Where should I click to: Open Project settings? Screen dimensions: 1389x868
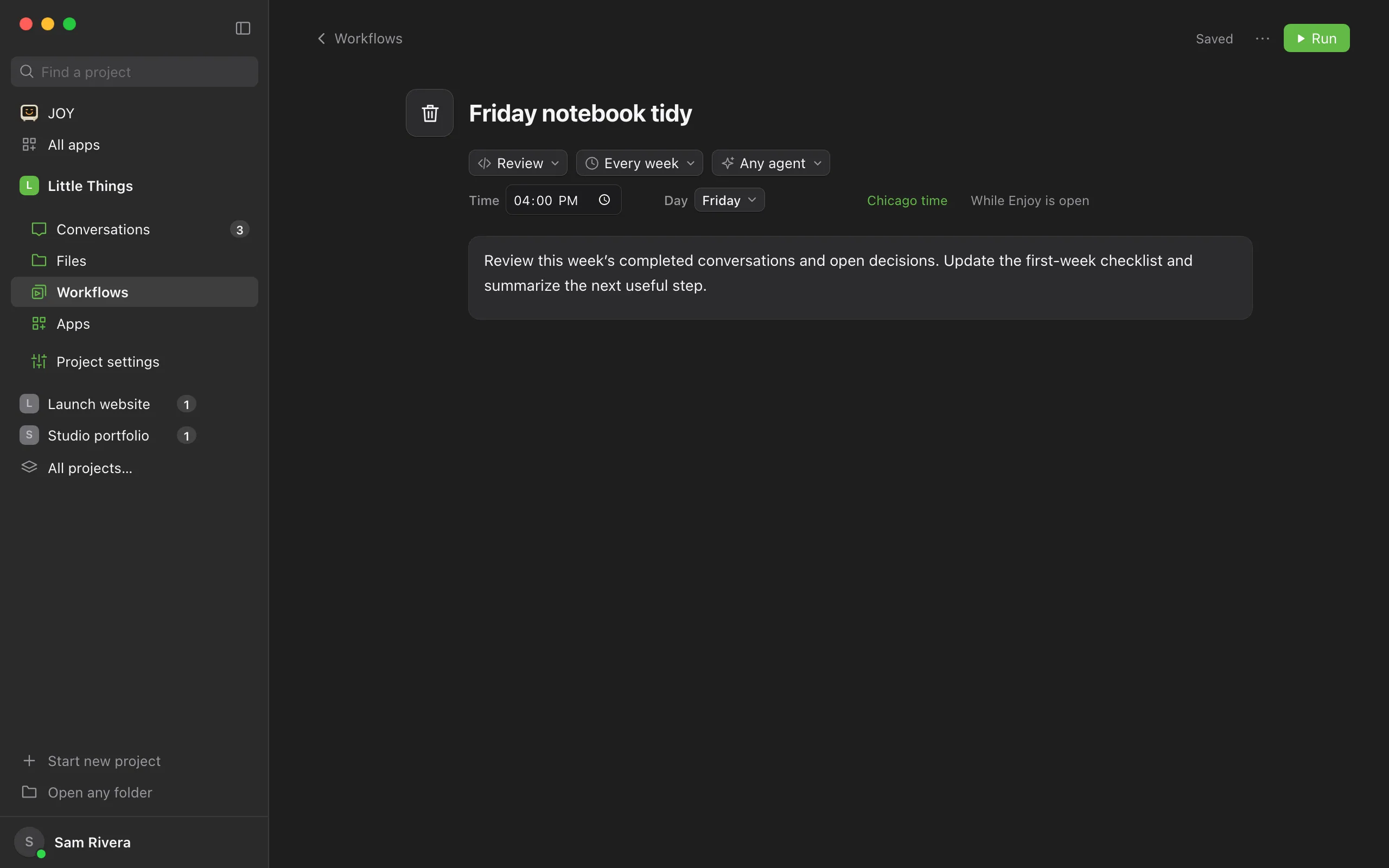[x=135, y=362]
